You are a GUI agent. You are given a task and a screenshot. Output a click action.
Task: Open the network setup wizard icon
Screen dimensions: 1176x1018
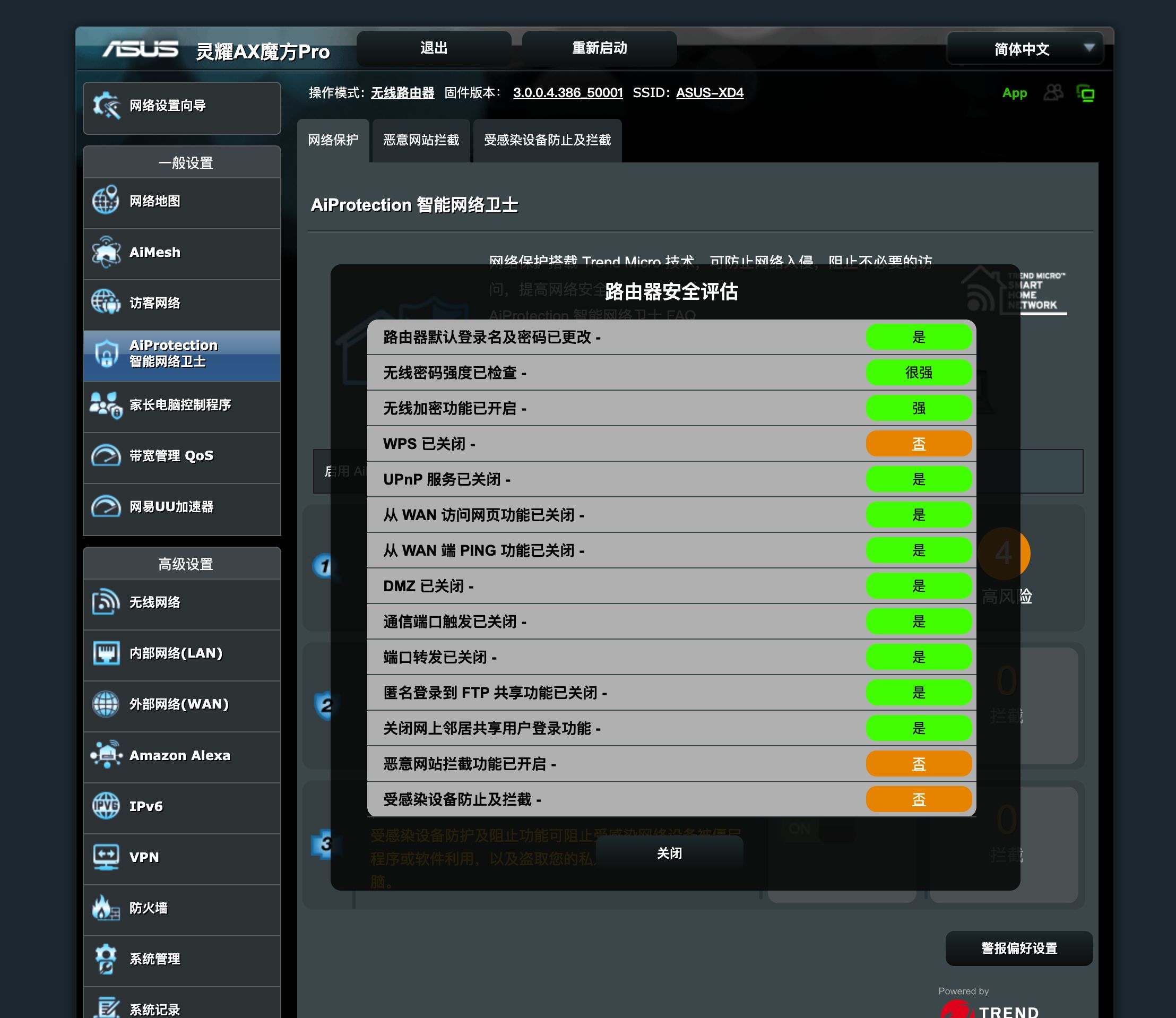coord(107,106)
